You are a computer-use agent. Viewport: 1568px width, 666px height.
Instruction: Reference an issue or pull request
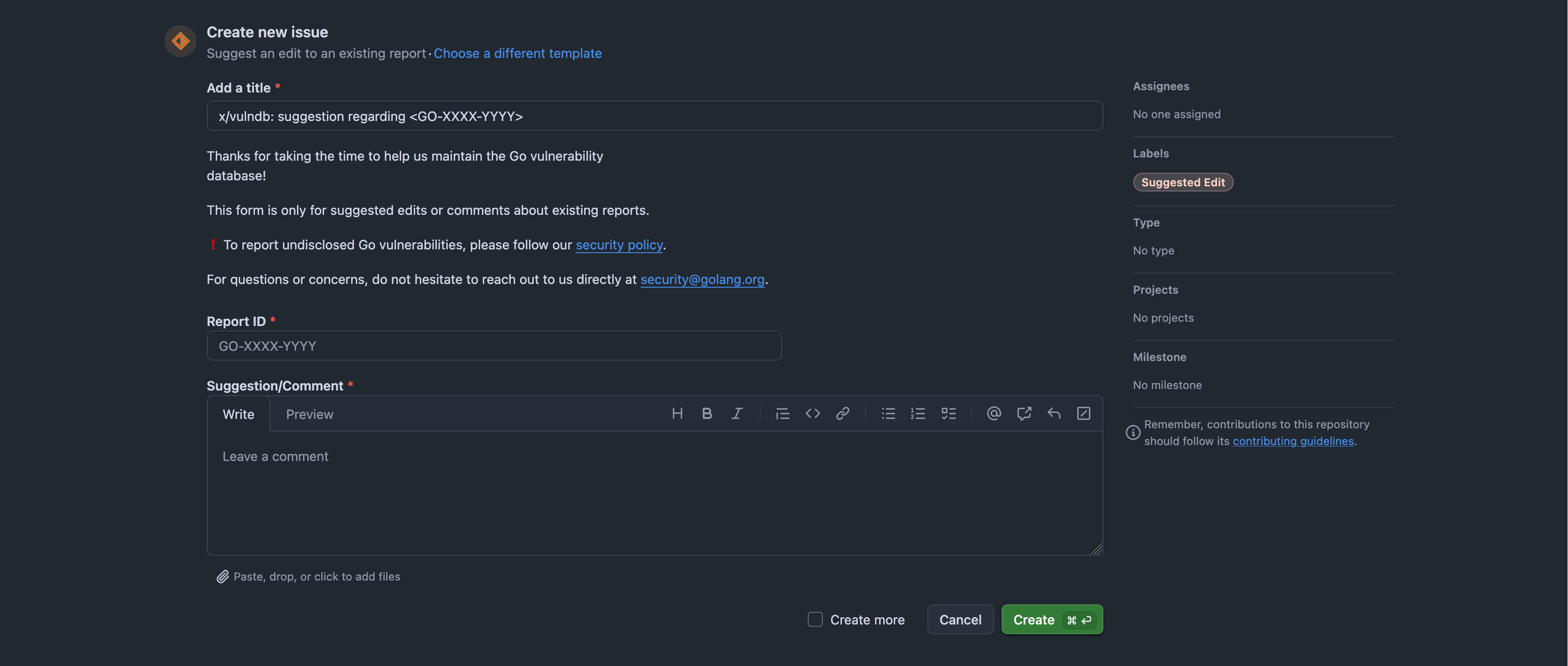pos(1024,413)
